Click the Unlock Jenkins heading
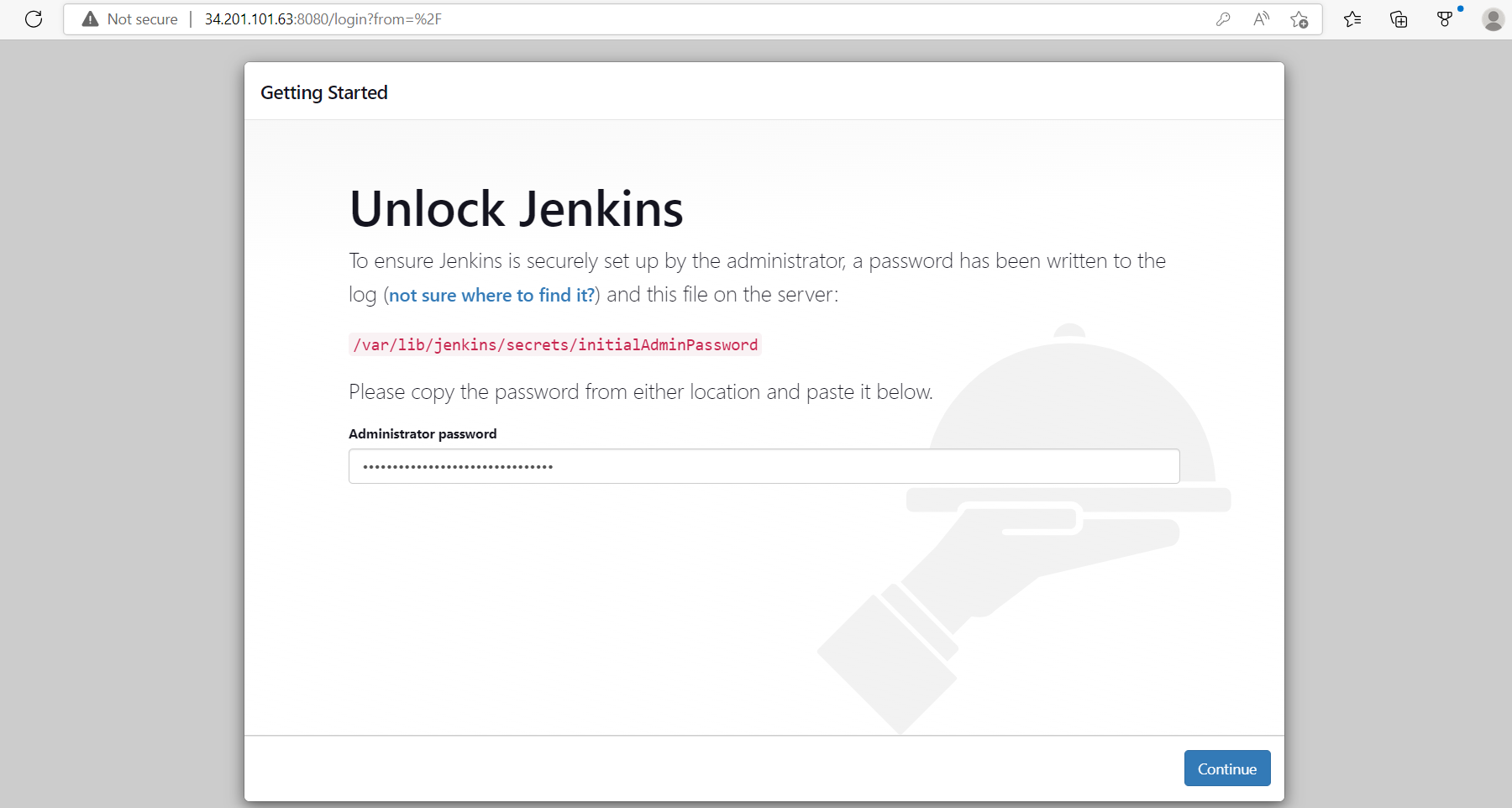Screen dimensions: 1512x808 click(516, 209)
